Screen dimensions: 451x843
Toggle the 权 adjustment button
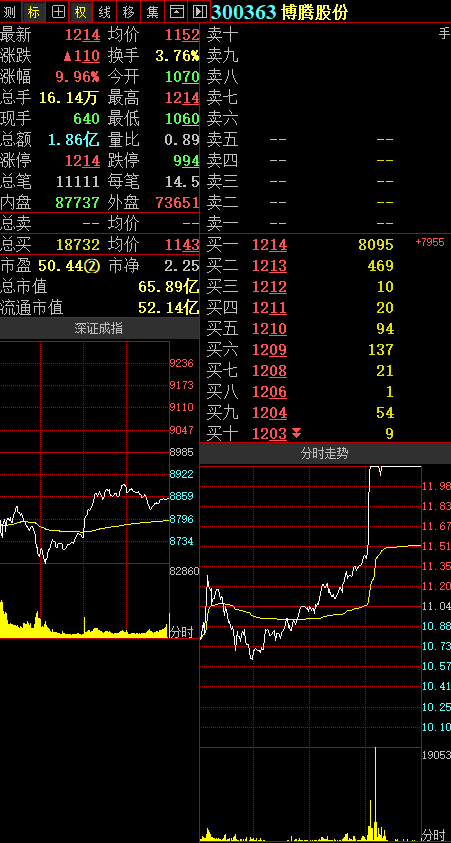[81, 11]
